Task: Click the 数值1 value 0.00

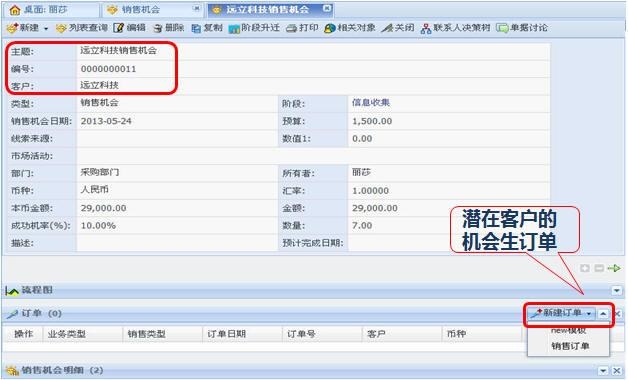Action: [x=362, y=139]
